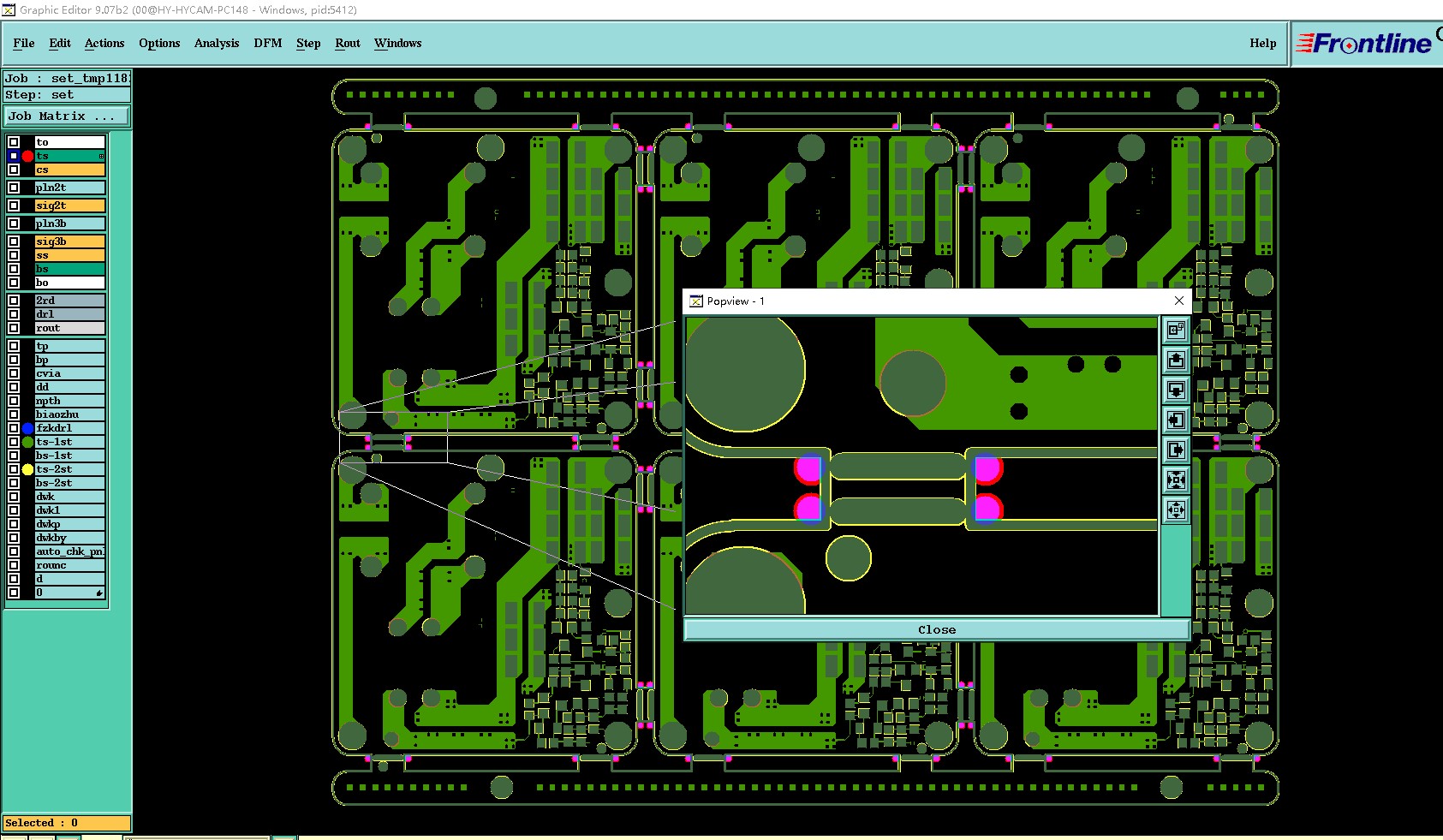Click the popview window-mode icon at top
1443x840 pixels.
(1176, 330)
